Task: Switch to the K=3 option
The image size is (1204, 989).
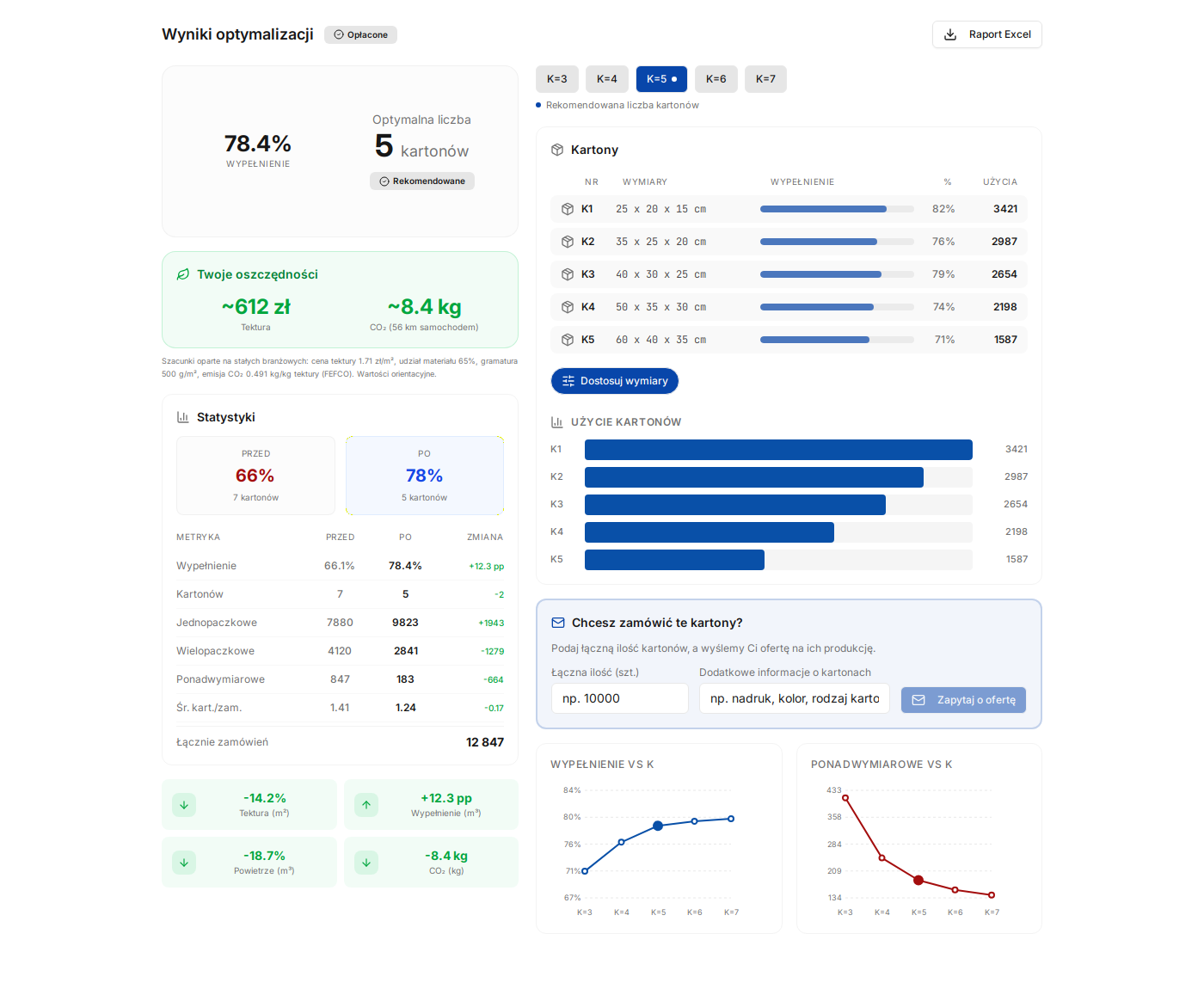Action: coord(557,79)
